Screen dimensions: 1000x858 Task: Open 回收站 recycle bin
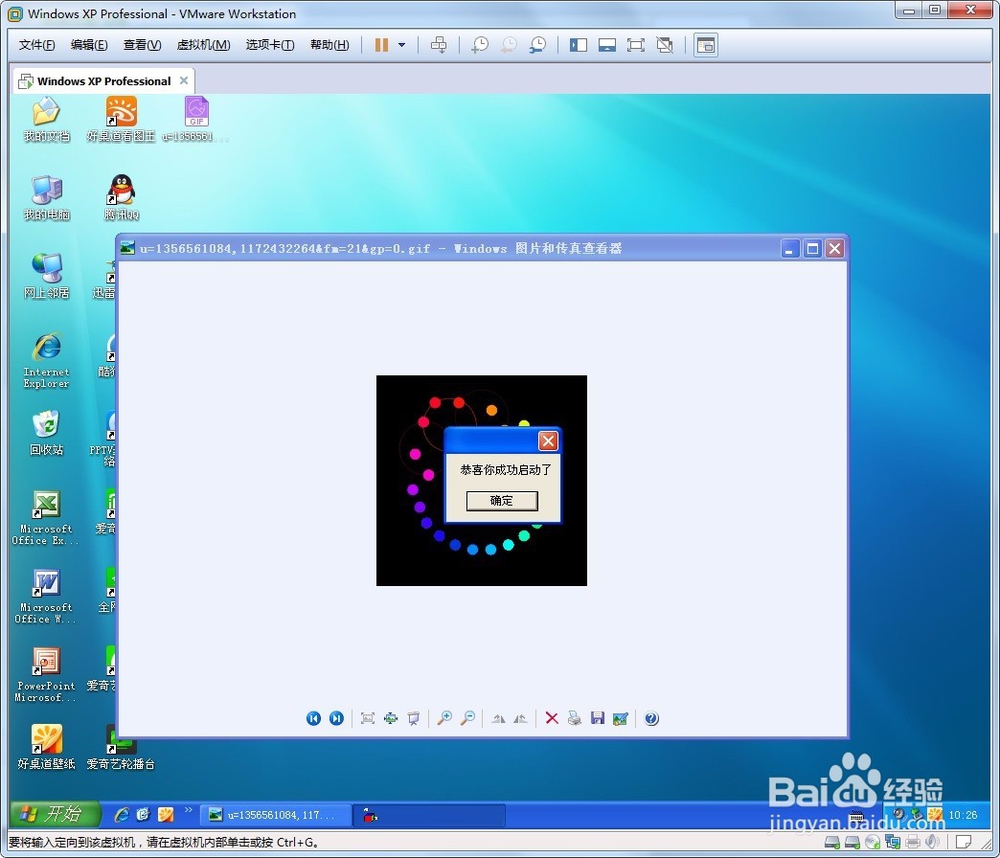(x=46, y=434)
